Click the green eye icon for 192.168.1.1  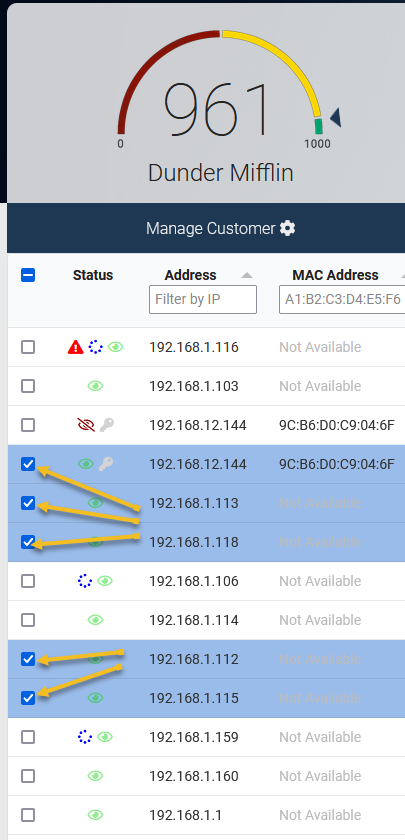[95, 815]
